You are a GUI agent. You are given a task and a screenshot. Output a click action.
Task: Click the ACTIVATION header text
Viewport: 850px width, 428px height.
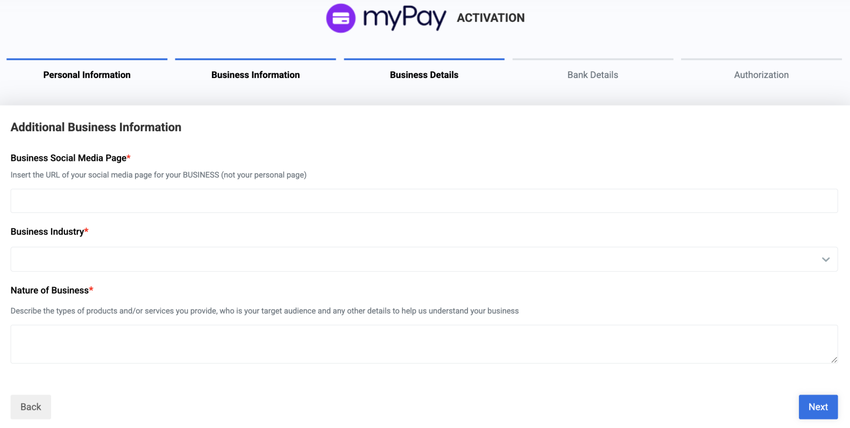tap(490, 18)
